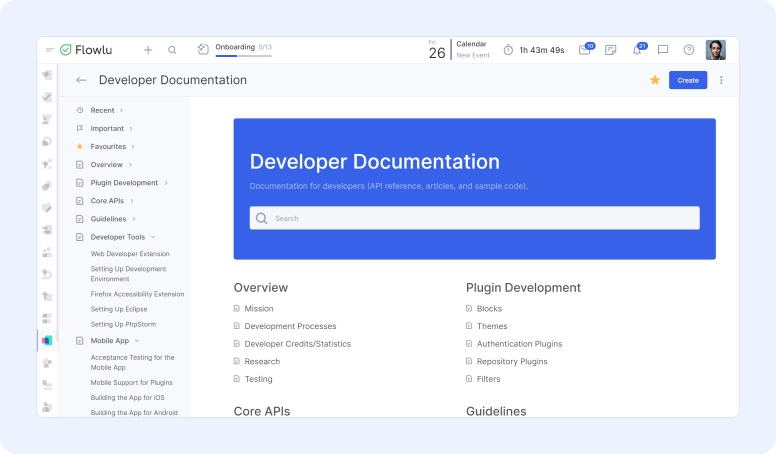
Task: Click the Onboarding 5/13 progress bar
Action: point(243,56)
